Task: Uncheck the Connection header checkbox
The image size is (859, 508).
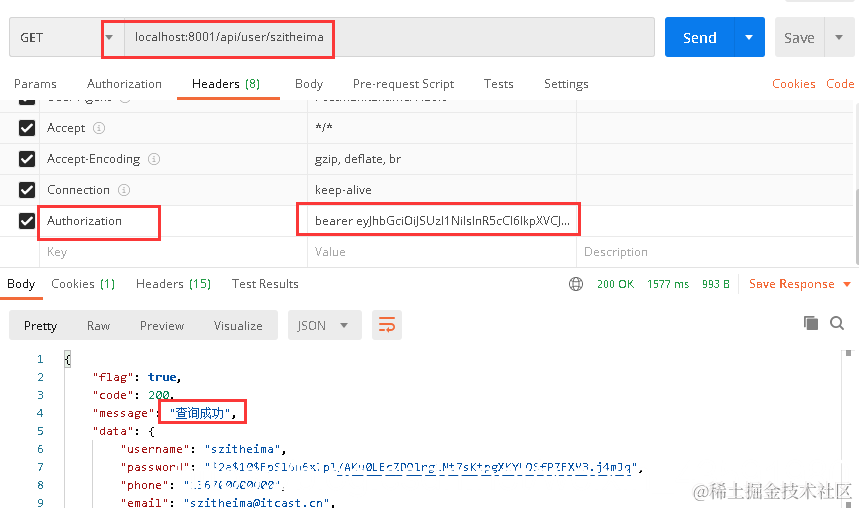Action: pyautogui.click(x=27, y=190)
